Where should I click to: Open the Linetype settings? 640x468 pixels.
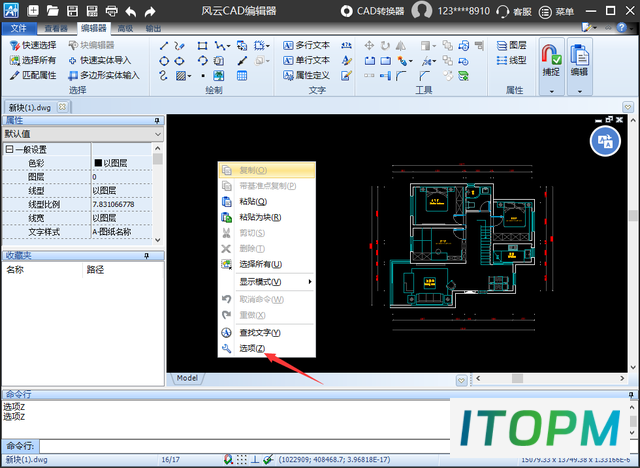point(511,60)
